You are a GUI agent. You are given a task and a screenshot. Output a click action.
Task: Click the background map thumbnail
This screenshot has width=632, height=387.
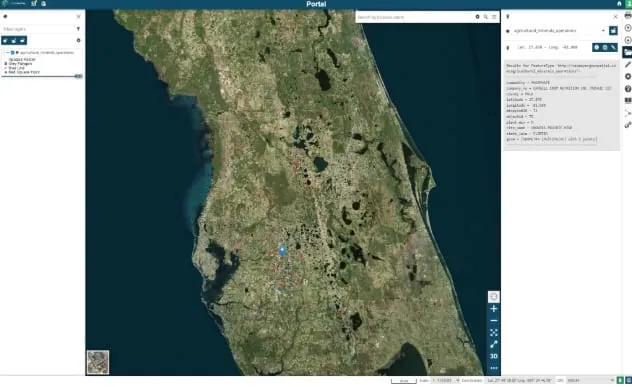click(98, 362)
